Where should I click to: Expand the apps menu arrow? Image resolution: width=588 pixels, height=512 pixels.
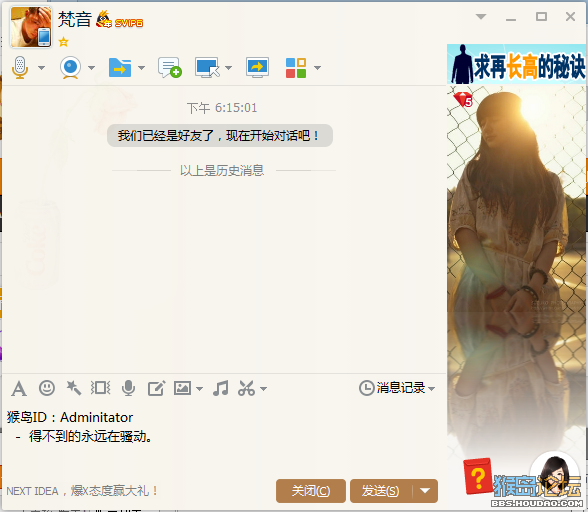click(317, 68)
